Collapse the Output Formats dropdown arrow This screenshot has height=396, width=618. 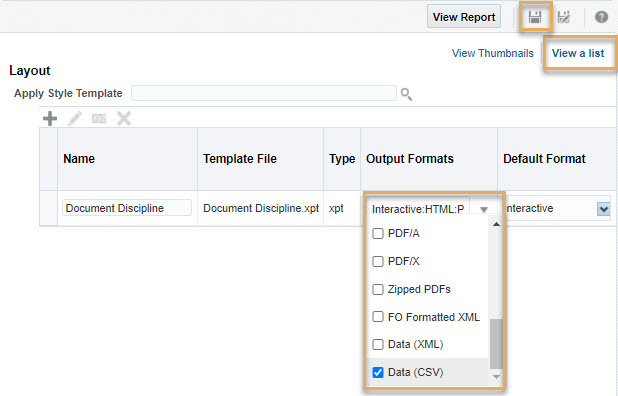point(484,209)
